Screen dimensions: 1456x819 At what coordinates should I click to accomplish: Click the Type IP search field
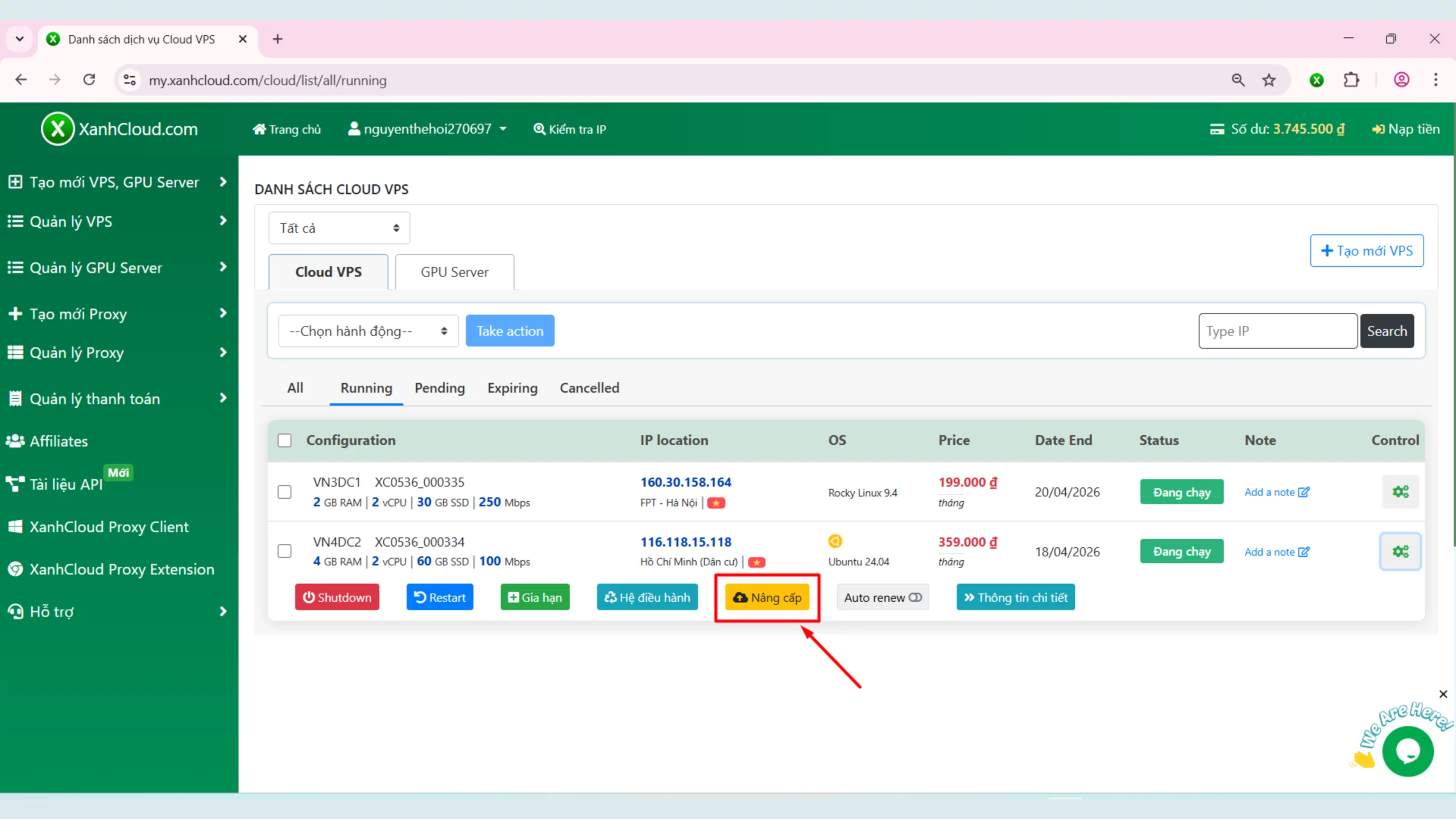point(1277,331)
